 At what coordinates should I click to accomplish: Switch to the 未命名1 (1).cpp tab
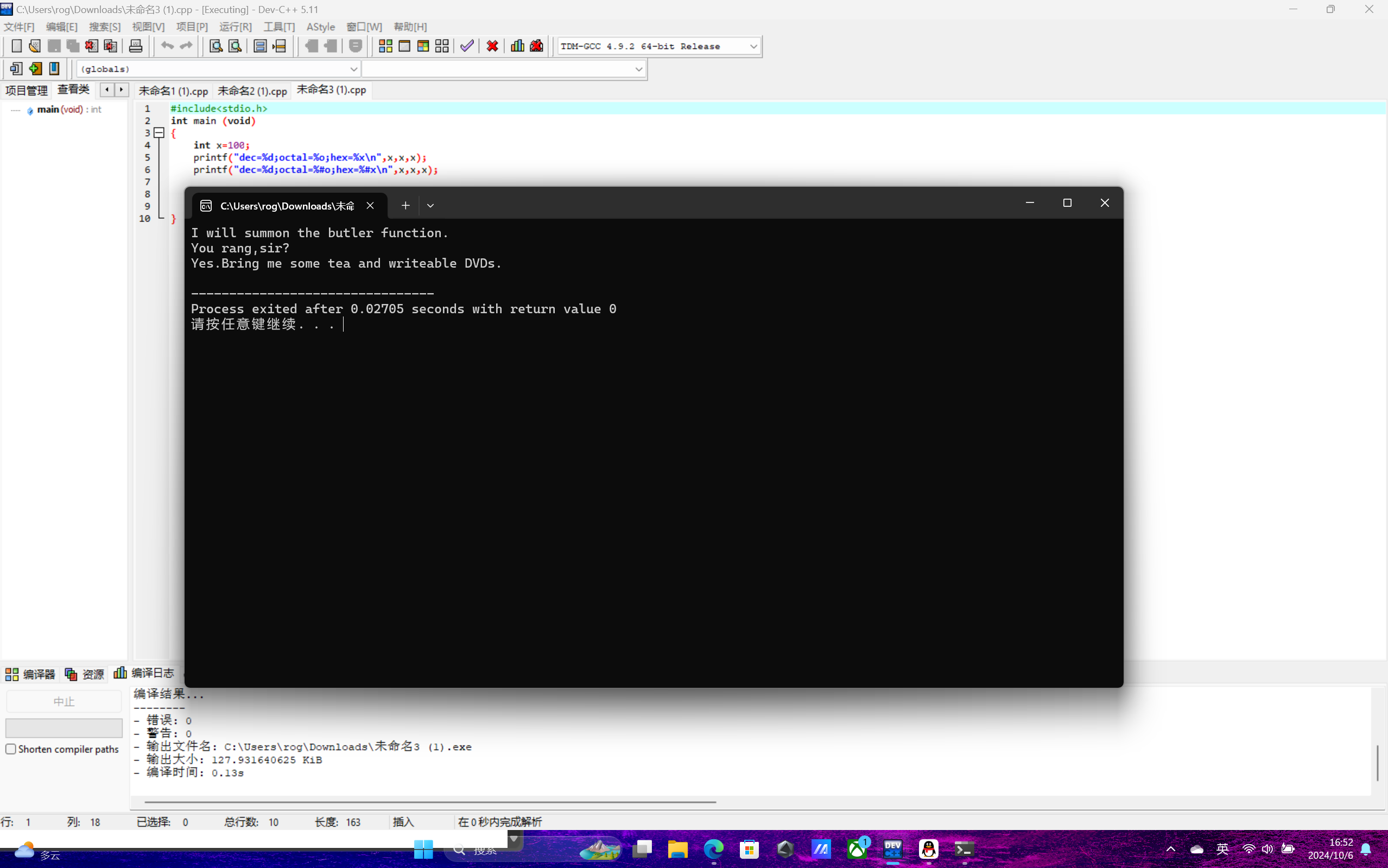(173, 91)
